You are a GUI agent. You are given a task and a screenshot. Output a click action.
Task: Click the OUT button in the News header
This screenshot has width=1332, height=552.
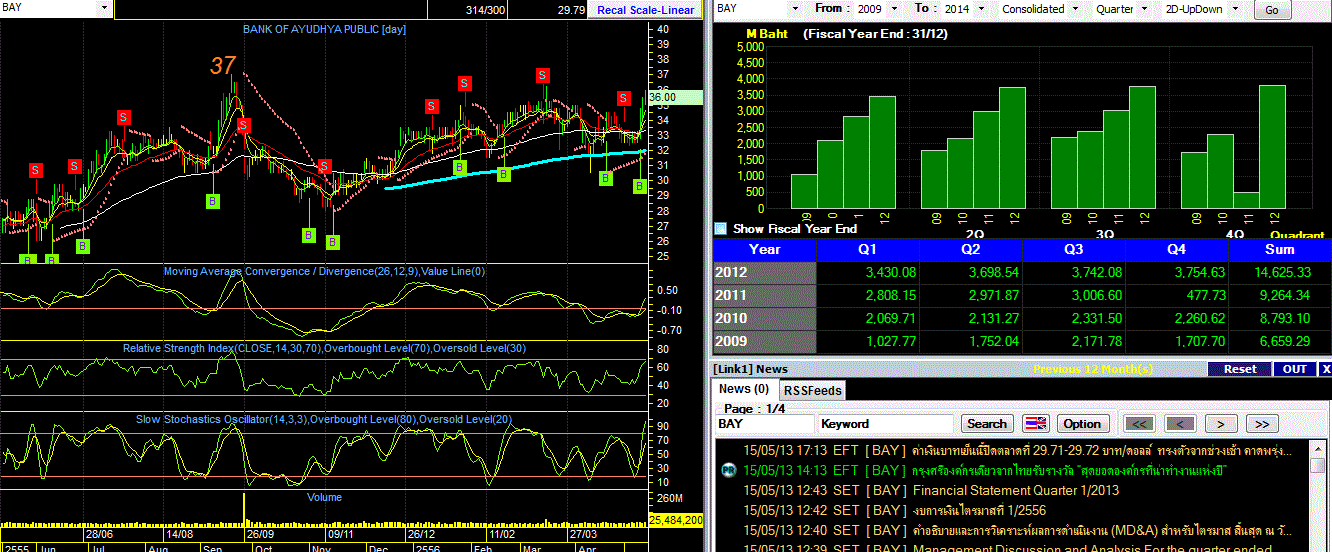pyautogui.click(x=1294, y=369)
